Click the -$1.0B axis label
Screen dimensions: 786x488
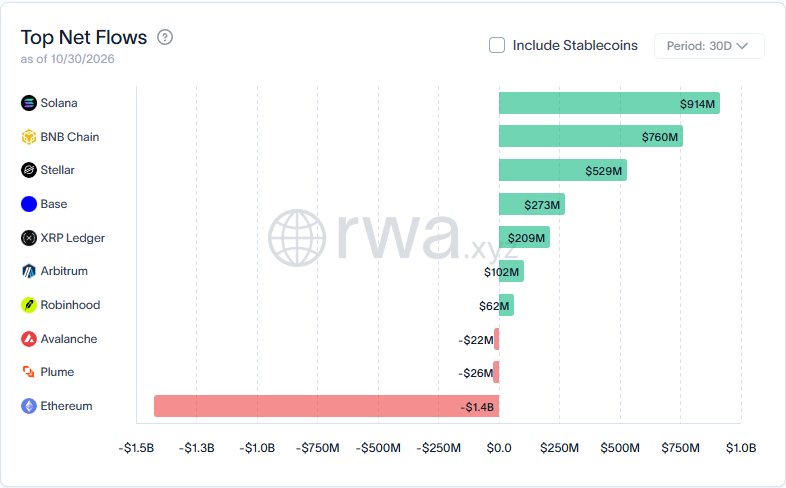click(x=257, y=448)
